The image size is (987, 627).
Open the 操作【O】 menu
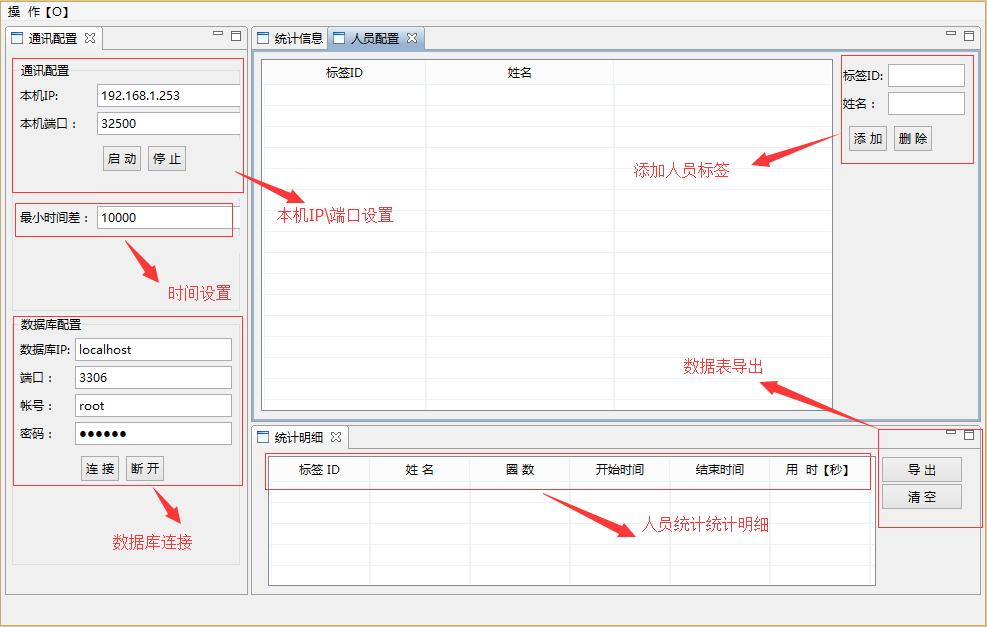[x=38, y=11]
